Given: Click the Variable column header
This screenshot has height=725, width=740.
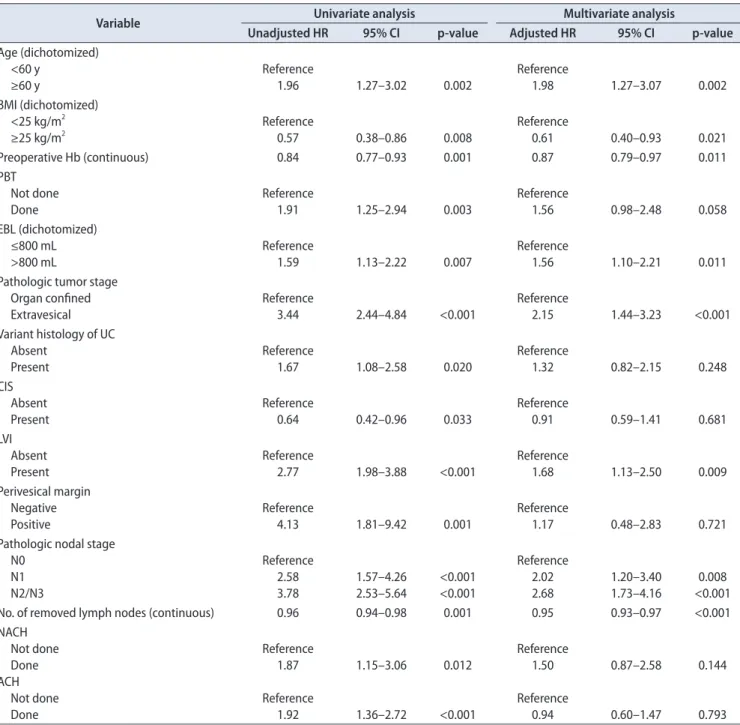Looking at the screenshot, I should 118,23.
